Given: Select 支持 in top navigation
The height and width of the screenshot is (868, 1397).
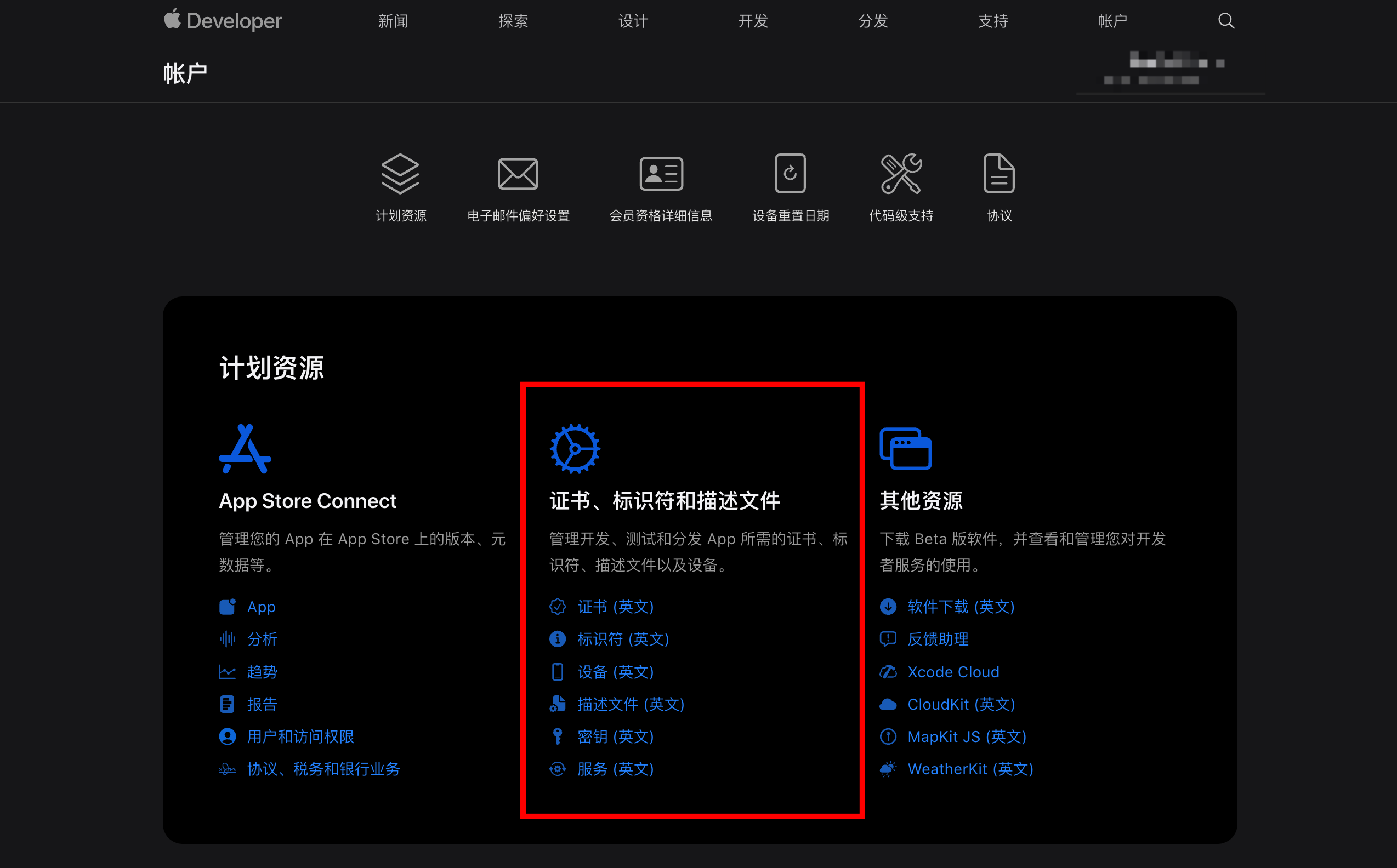Looking at the screenshot, I should pos(992,21).
